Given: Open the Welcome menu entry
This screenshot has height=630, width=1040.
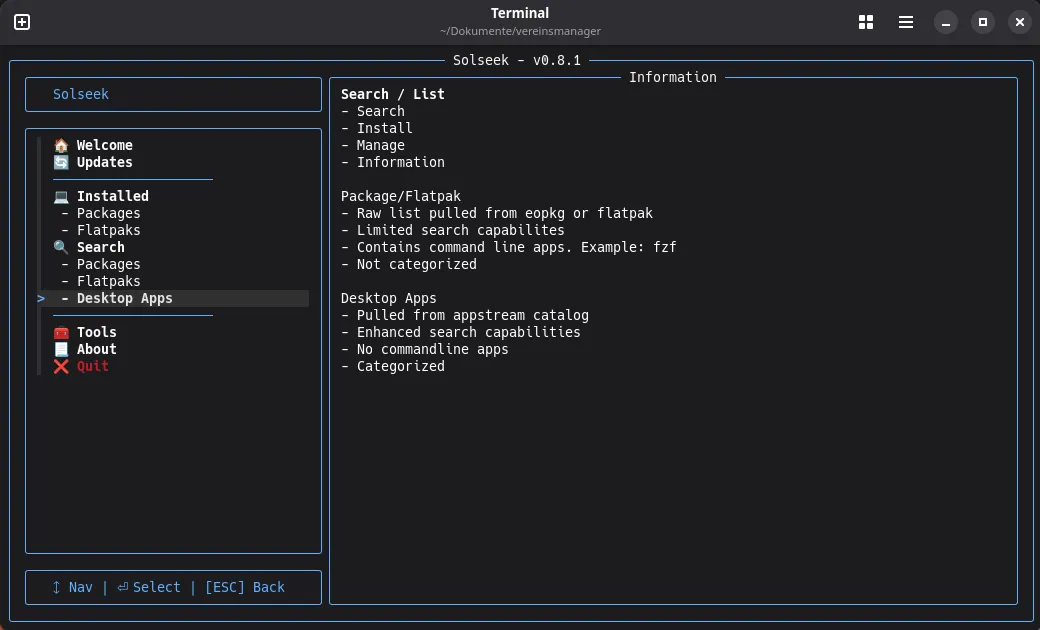Looking at the screenshot, I should [104, 145].
